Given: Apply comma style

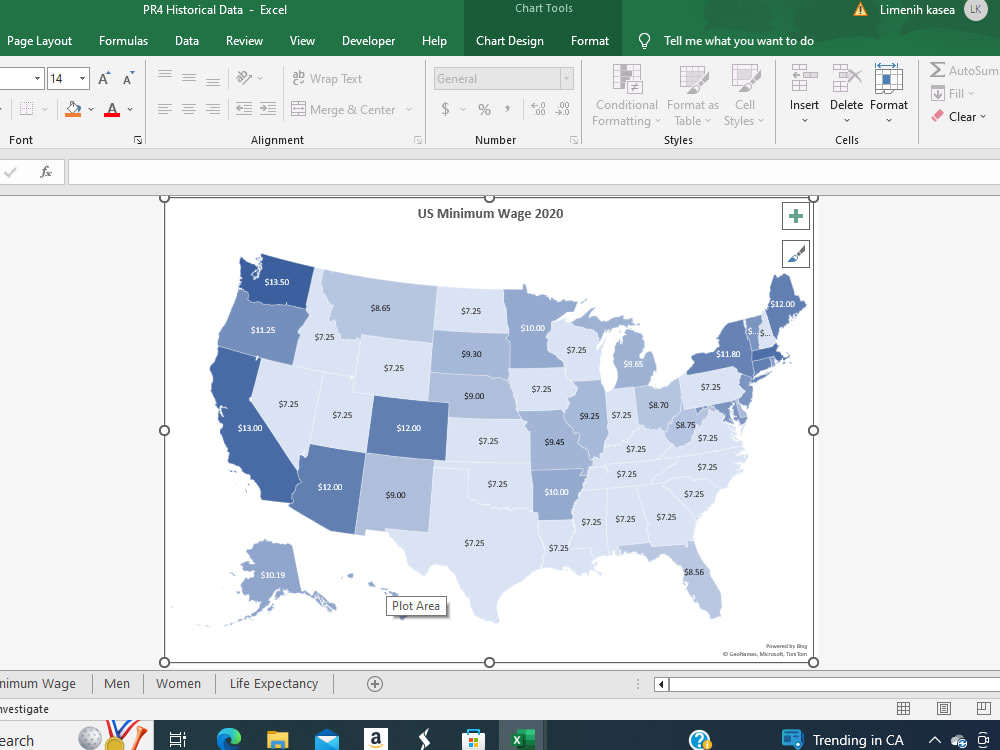Looking at the screenshot, I should coord(508,109).
